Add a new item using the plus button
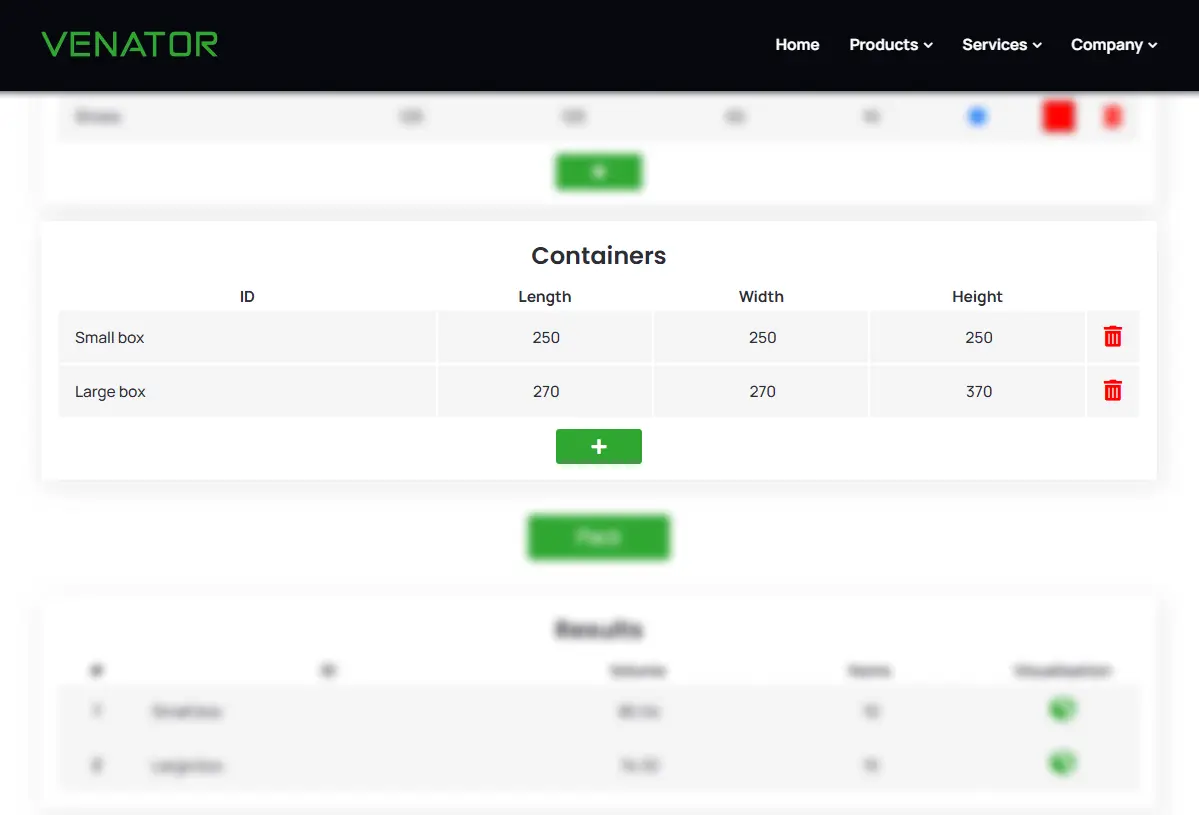The height and width of the screenshot is (815, 1199). pos(598,171)
